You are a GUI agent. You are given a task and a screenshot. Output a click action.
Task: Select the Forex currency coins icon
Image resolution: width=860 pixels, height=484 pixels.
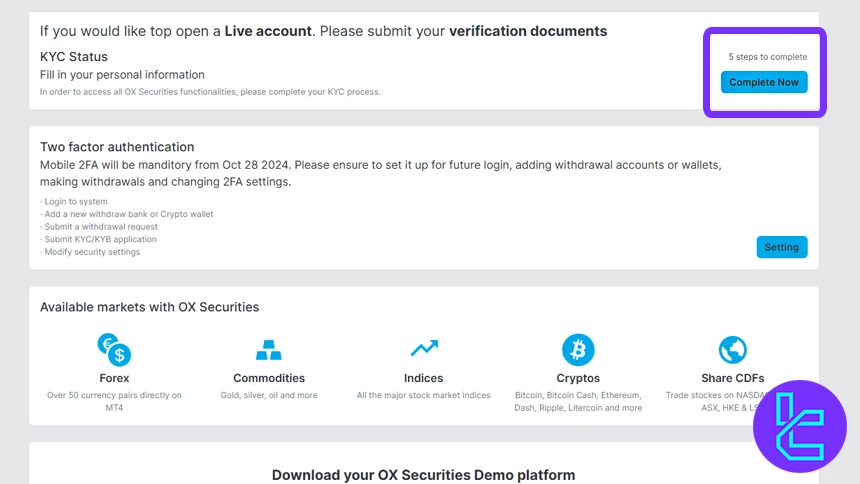114,350
